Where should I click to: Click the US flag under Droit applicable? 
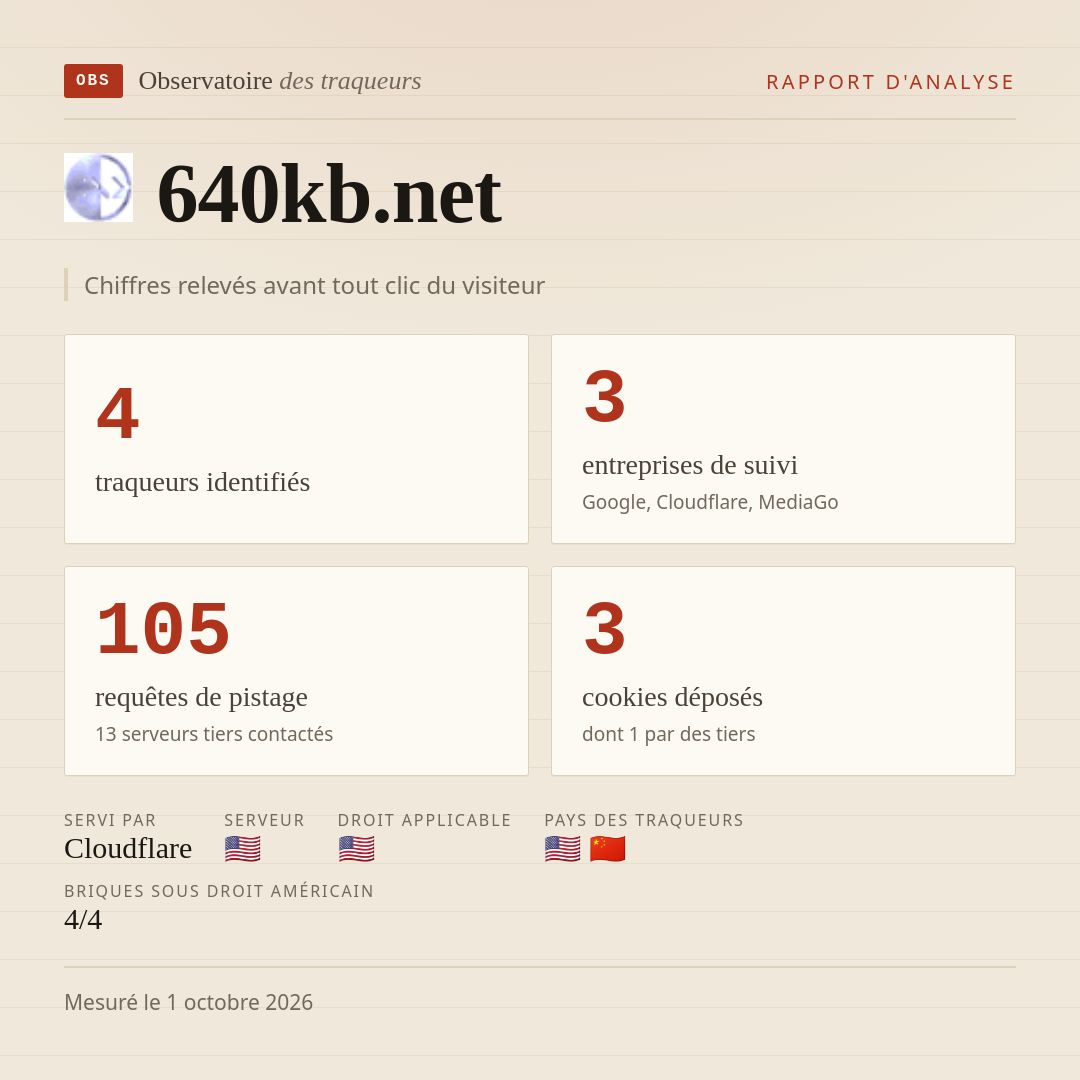[356, 849]
